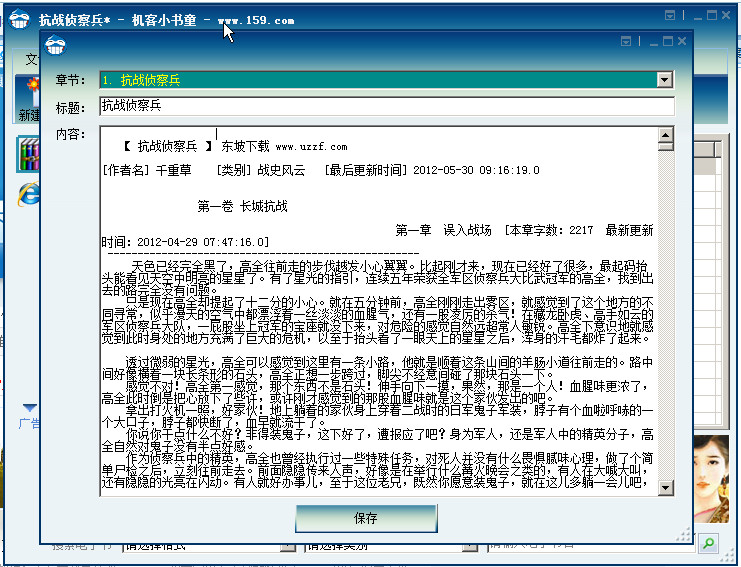Image resolution: width=741 pixels, height=567 pixels.
Task: Click the 标题 title input field
Action: point(387,106)
